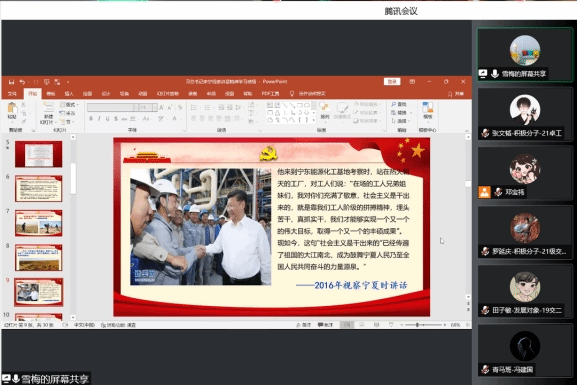Click the Save icon in quick access toolbar
The width and height of the screenshot is (578, 386).
click(11, 82)
